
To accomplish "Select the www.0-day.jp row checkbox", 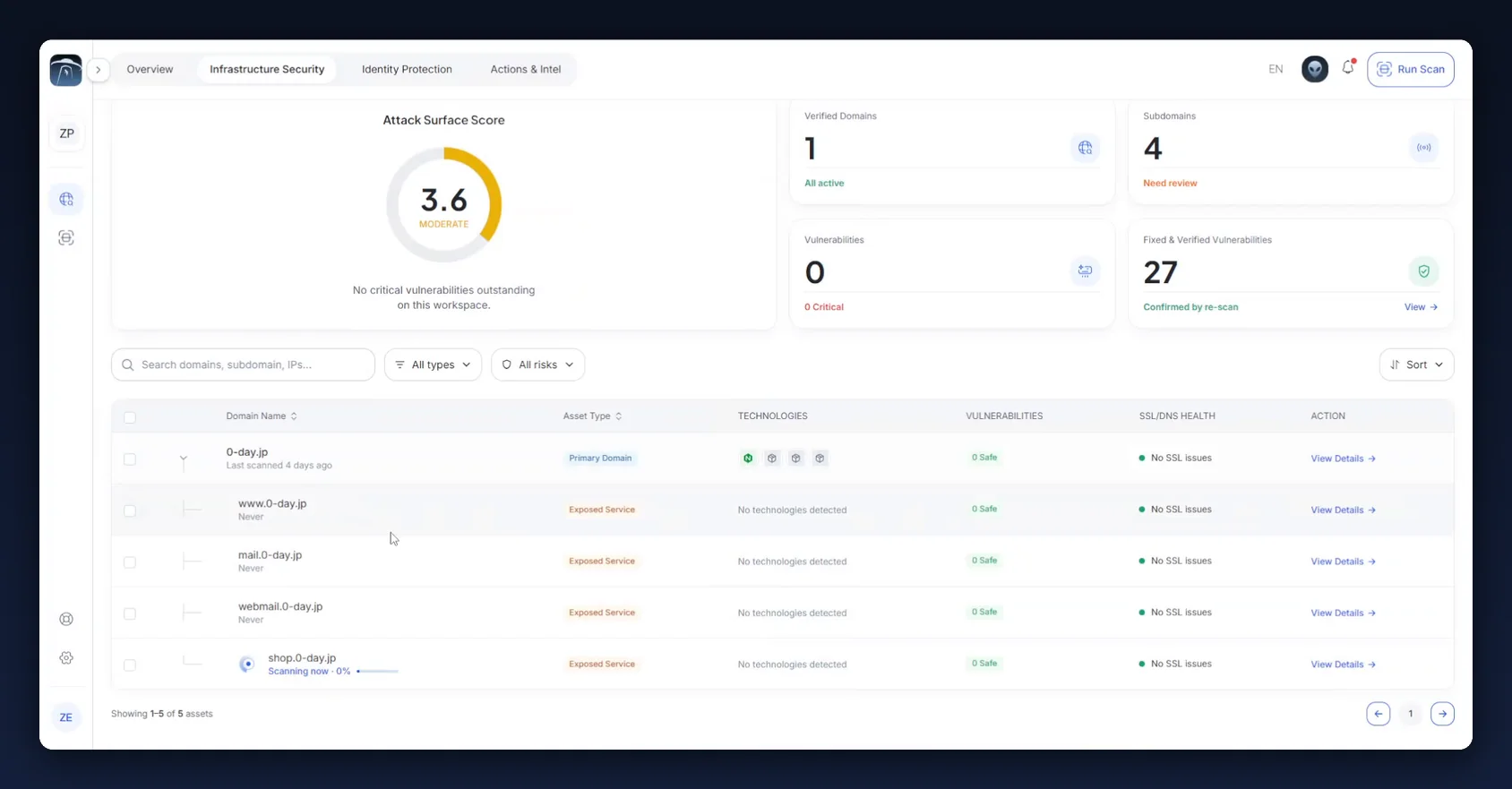I will (x=130, y=510).
